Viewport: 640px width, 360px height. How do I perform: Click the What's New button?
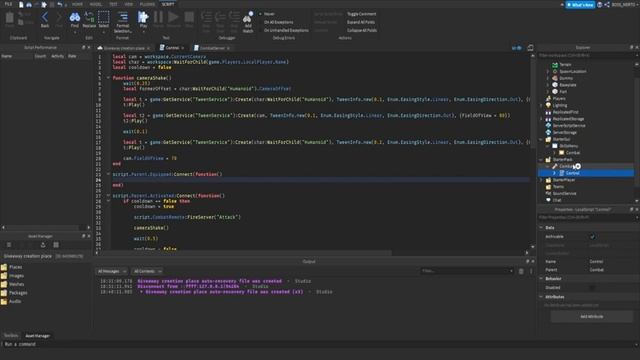tap(580, 4)
